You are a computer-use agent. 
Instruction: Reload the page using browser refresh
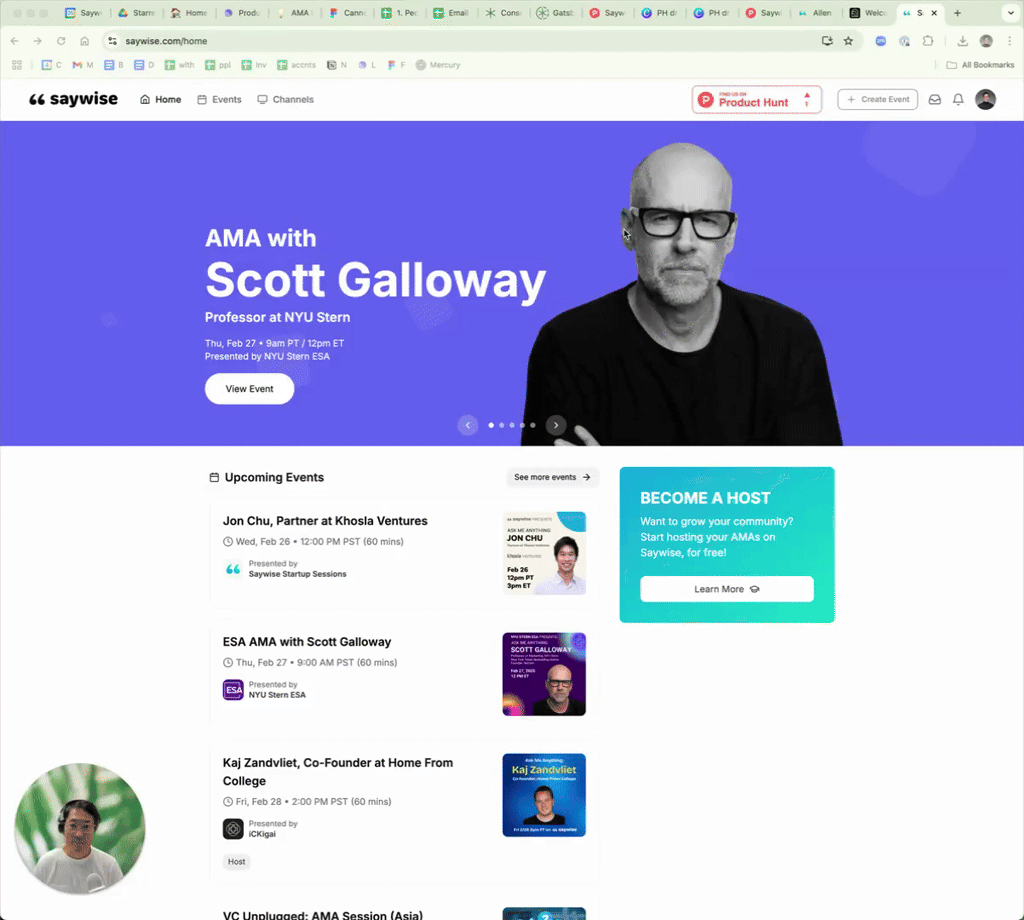[61, 40]
